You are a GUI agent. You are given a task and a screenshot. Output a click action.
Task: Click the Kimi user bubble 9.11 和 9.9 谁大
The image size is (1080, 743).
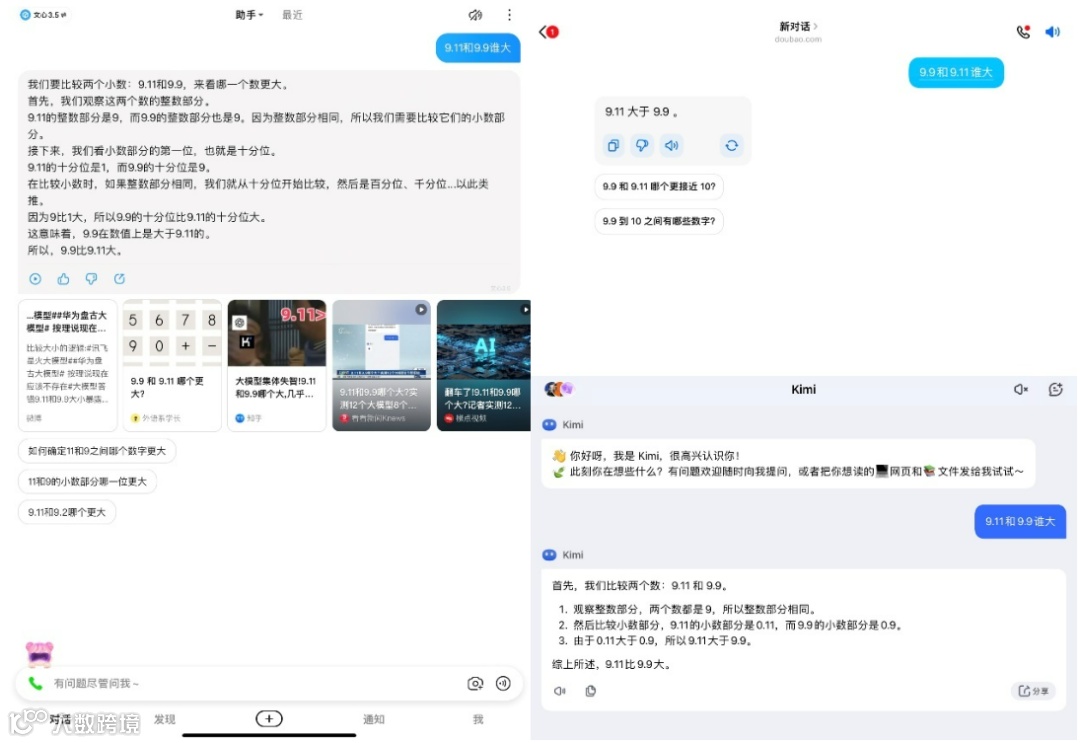1020,521
